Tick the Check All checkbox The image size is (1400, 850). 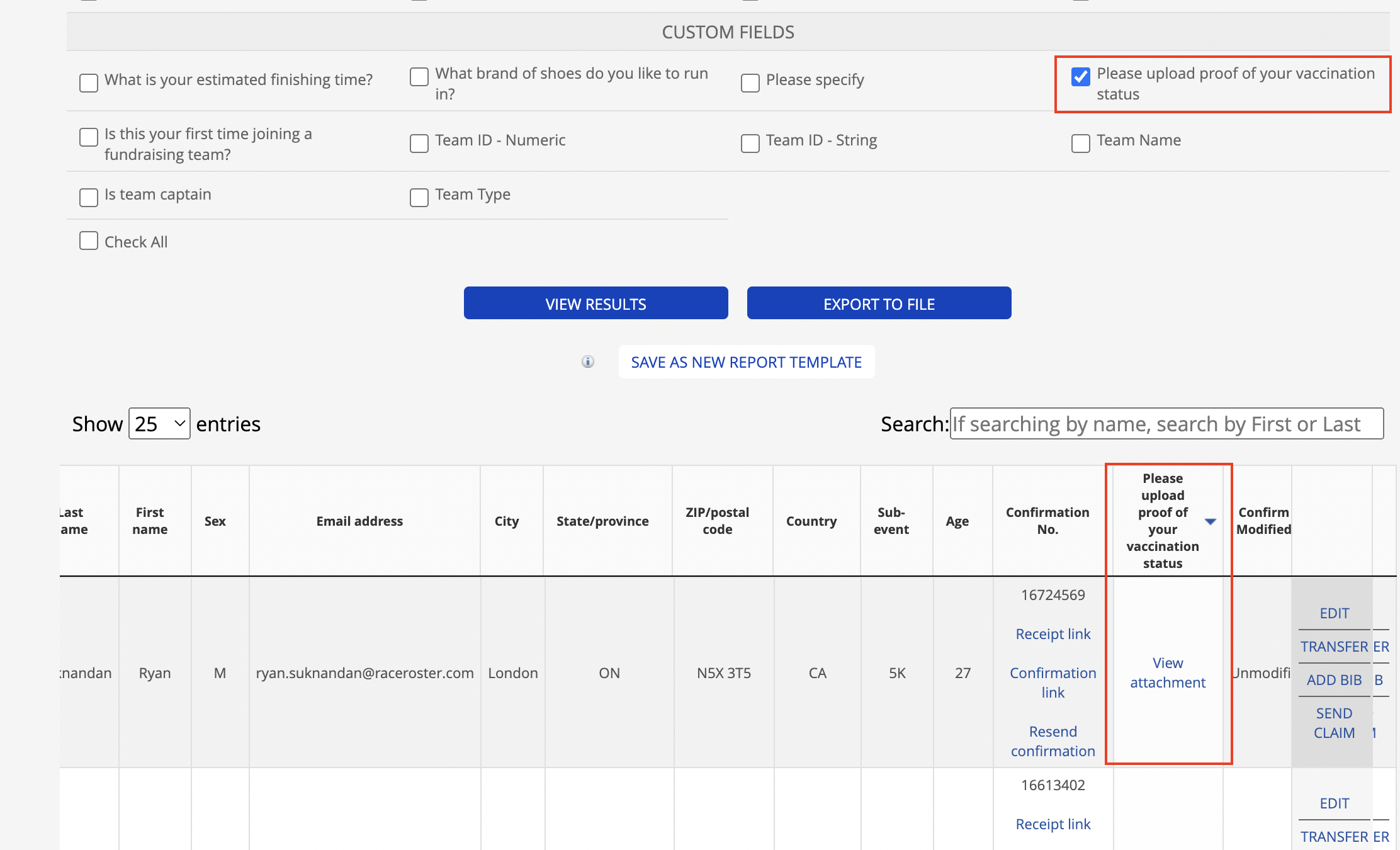tap(89, 241)
